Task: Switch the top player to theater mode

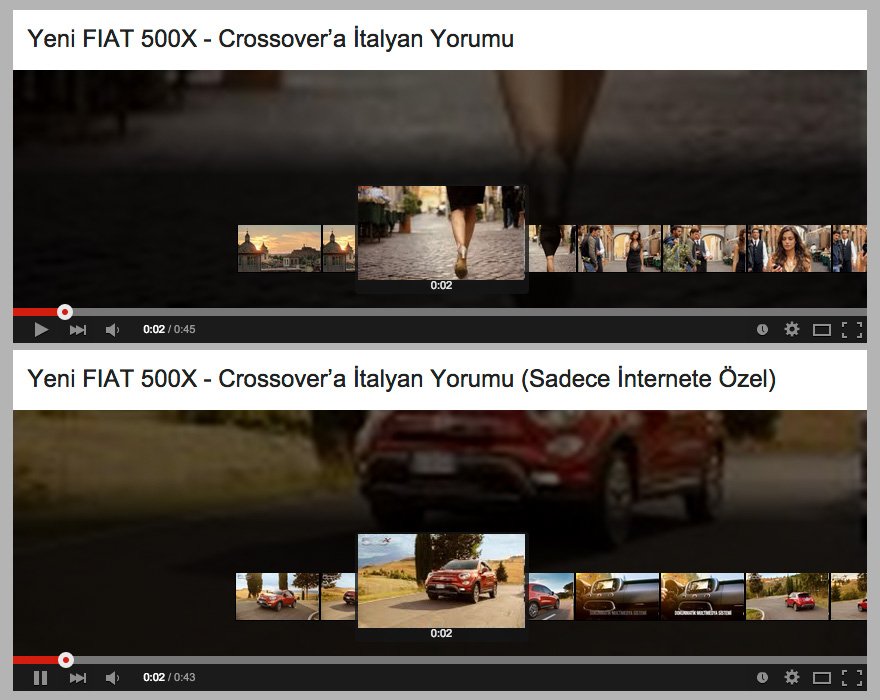Action: coord(822,328)
